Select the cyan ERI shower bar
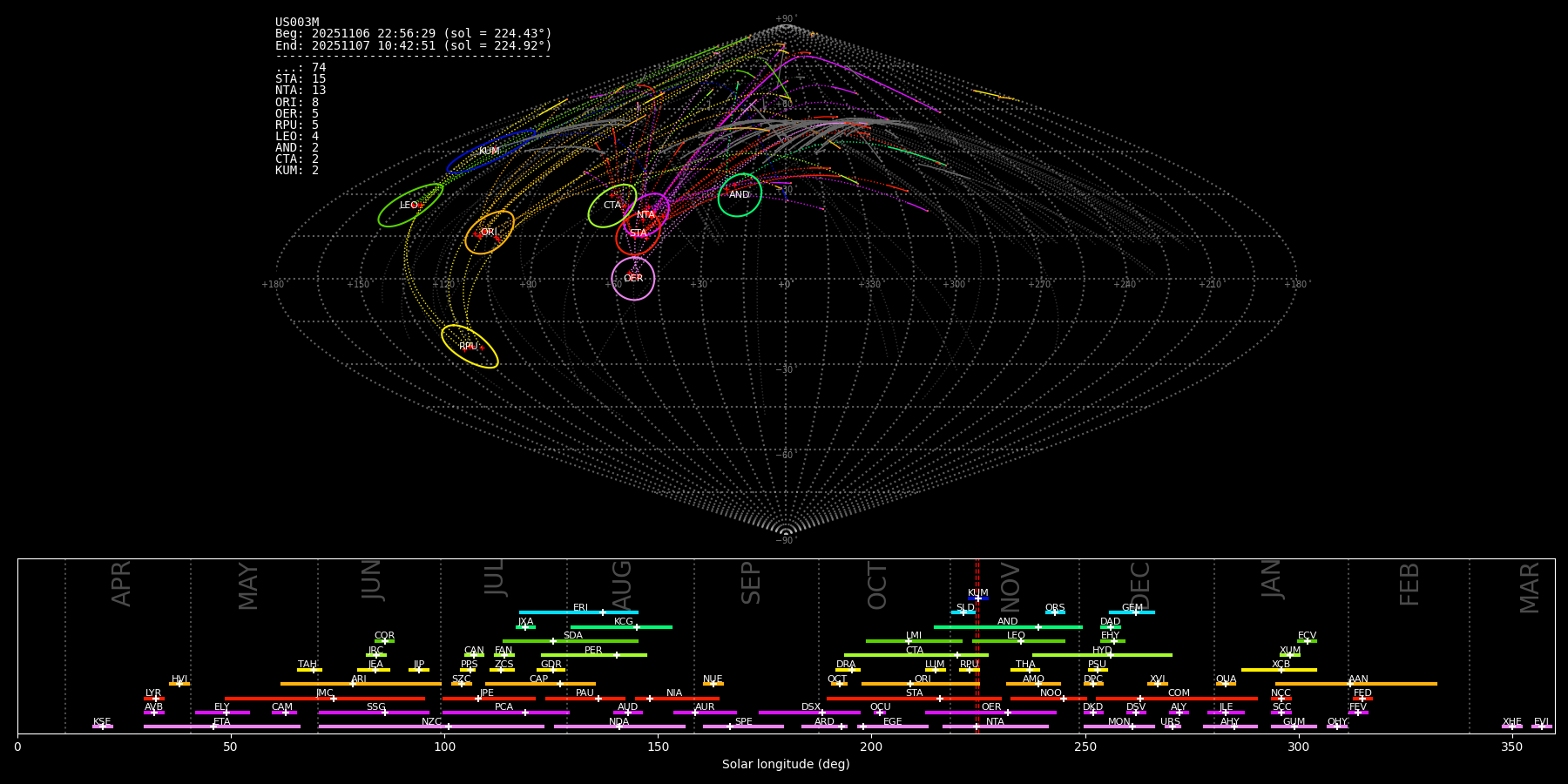1568x784 pixels. pyautogui.click(x=578, y=612)
